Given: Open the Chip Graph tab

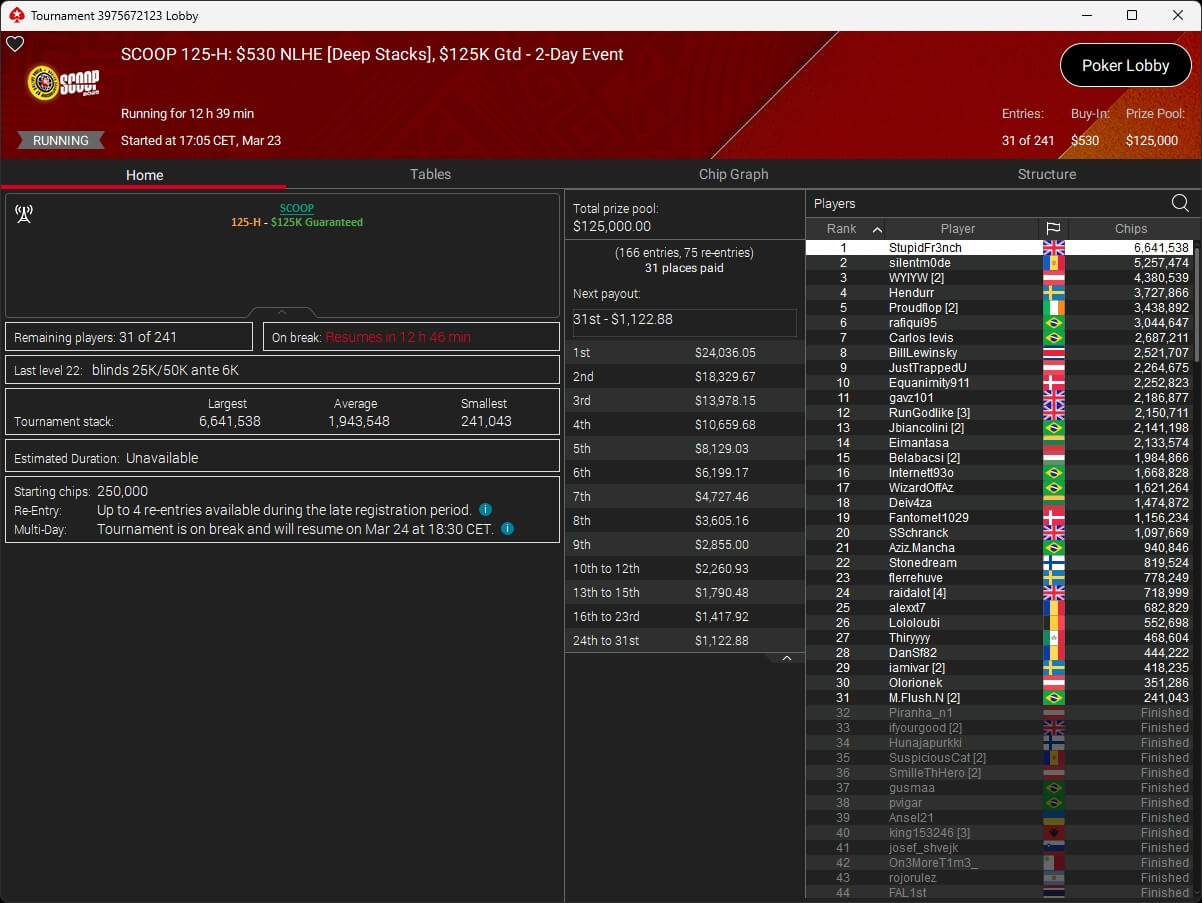Looking at the screenshot, I should [x=733, y=174].
